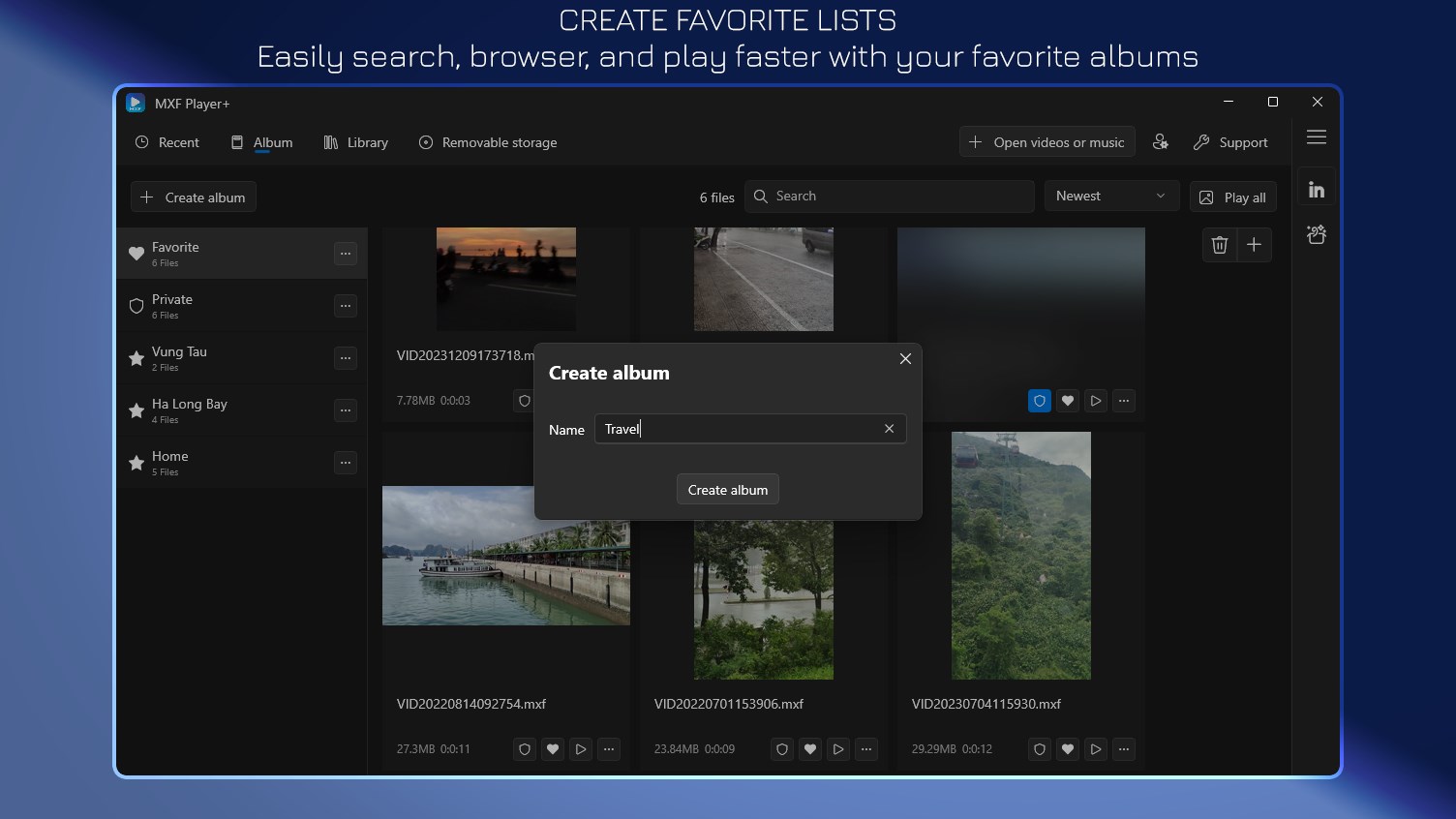Image resolution: width=1456 pixels, height=819 pixels.
Task: Open the Newest sort dropdown
Action: pos(1110,196)
